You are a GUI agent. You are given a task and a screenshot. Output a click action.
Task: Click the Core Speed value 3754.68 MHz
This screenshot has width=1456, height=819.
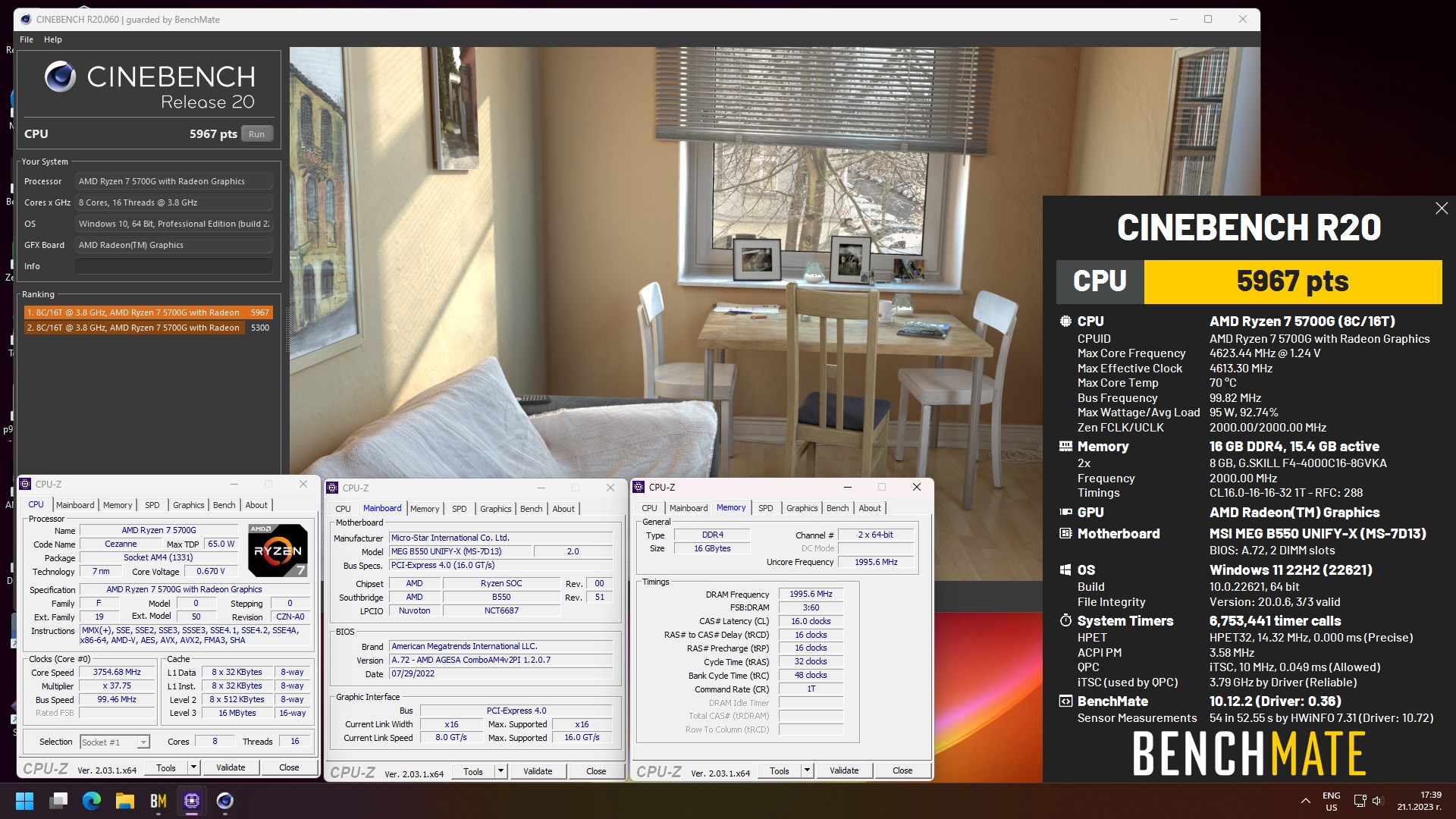(118, 673)
